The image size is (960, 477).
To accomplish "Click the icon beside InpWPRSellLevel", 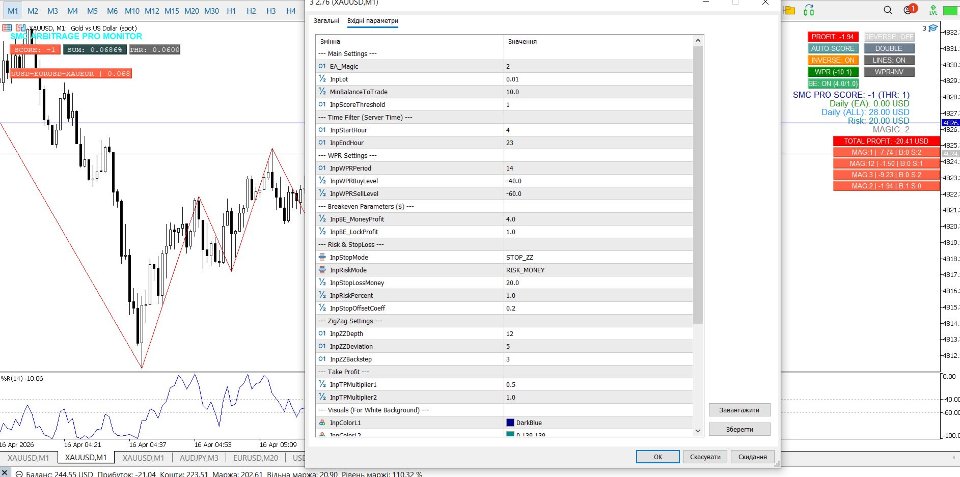I will pos(322,193).
